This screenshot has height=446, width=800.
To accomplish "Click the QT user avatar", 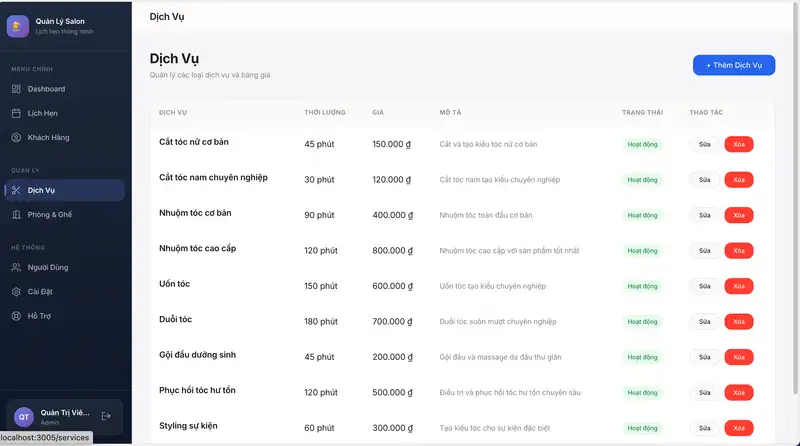I will 24,417.
